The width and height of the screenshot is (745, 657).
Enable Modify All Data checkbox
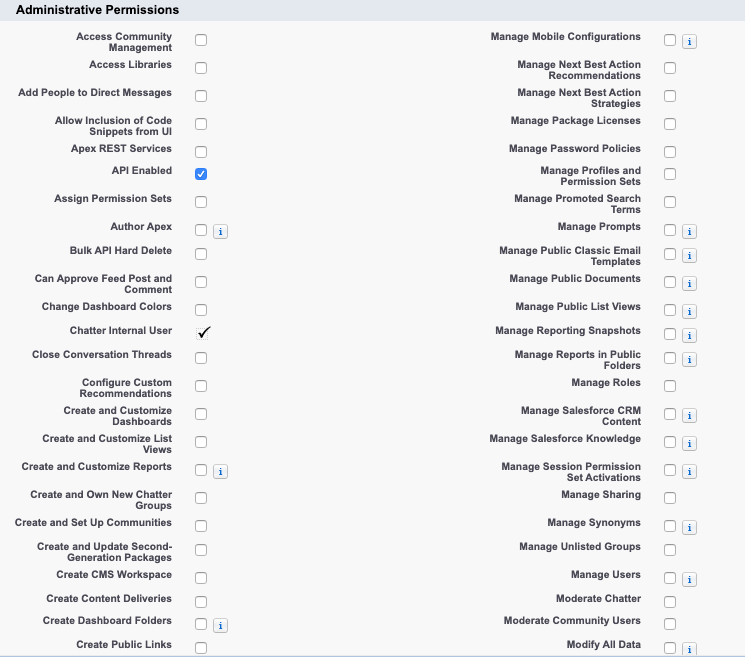[x=670, y=648]
